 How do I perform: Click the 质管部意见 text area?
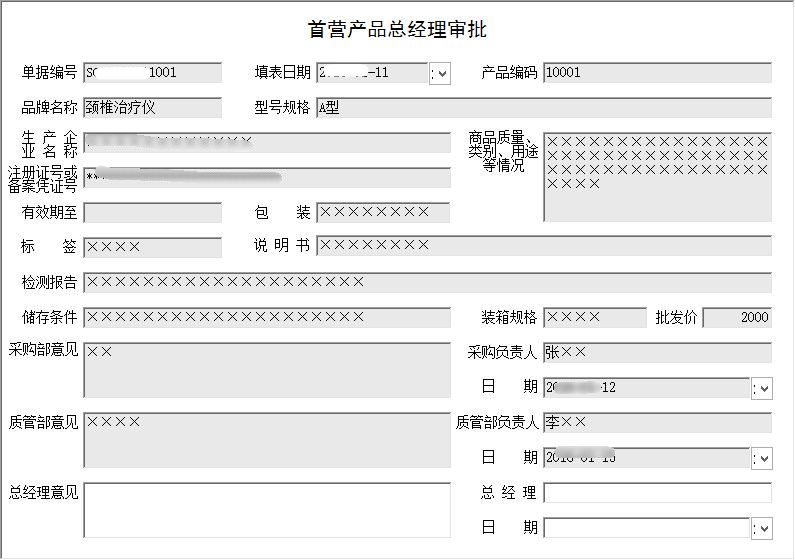pyautogui.click(x=267, y=440)
